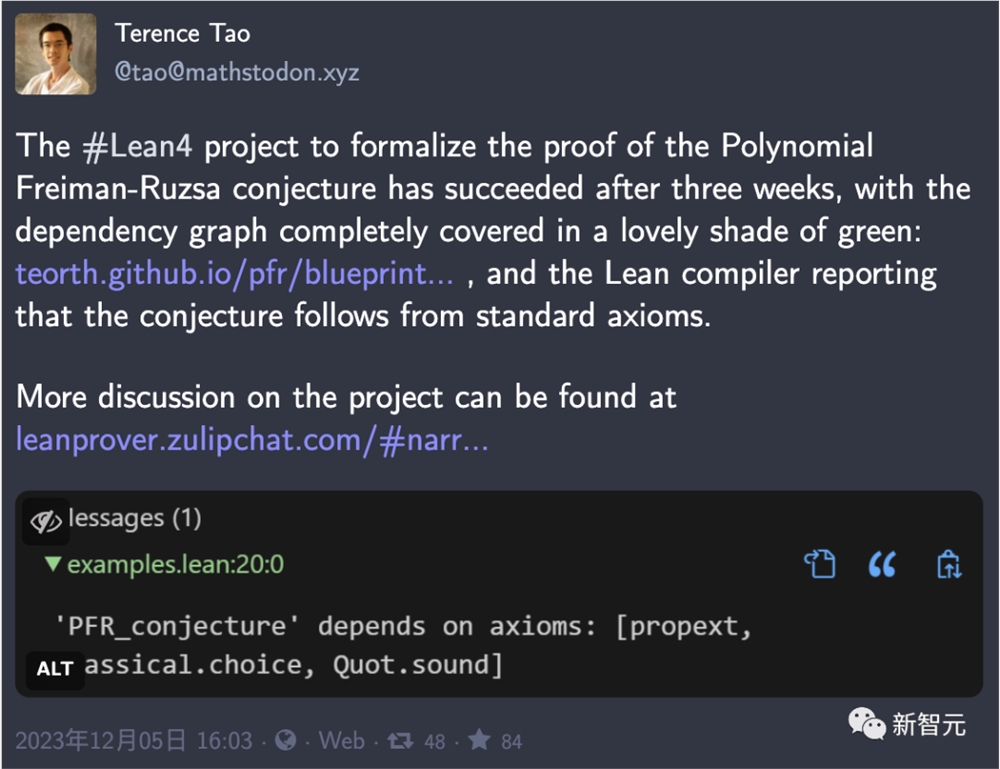Screen dimensions: 1000x769
Task: Open the teorth.github.io/pfr/blueprint link
Action: (x=235, y=274)
